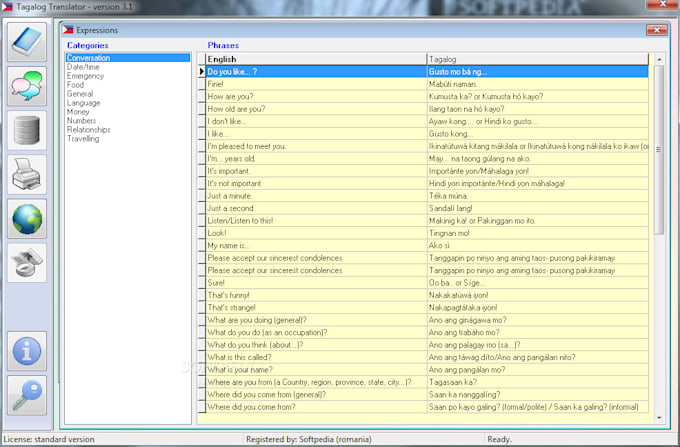
Task: Click Tagalog cell 'Téka múna.'
Action: 538,196
